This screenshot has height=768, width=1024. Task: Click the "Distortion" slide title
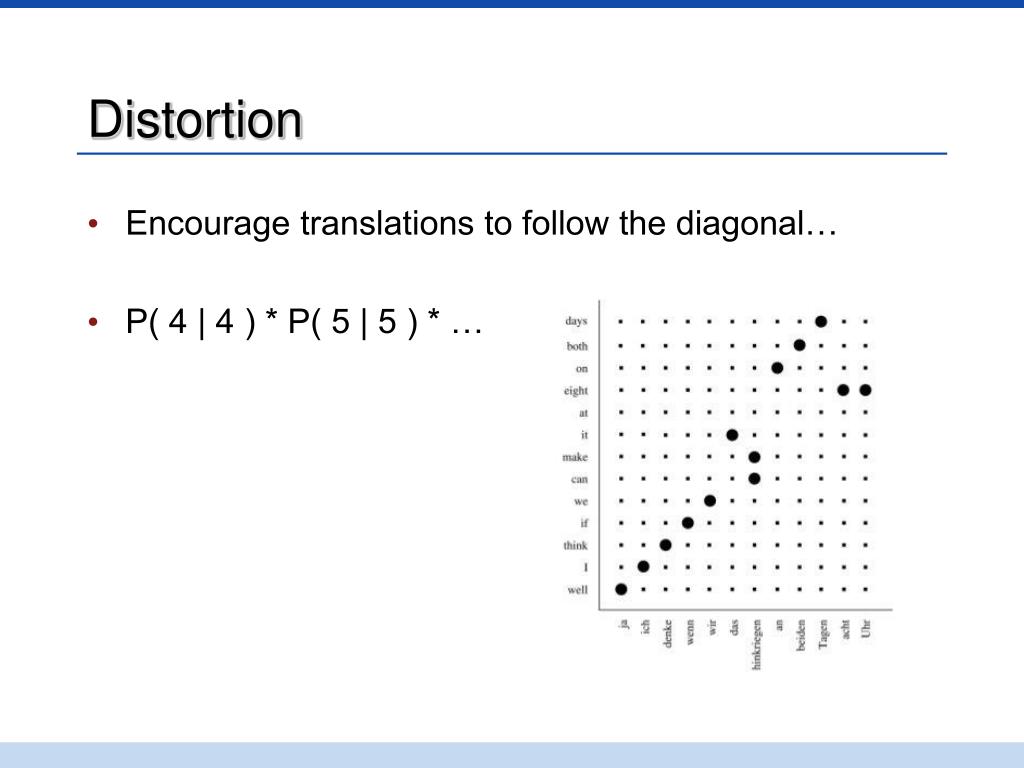(x=195, y=120)
